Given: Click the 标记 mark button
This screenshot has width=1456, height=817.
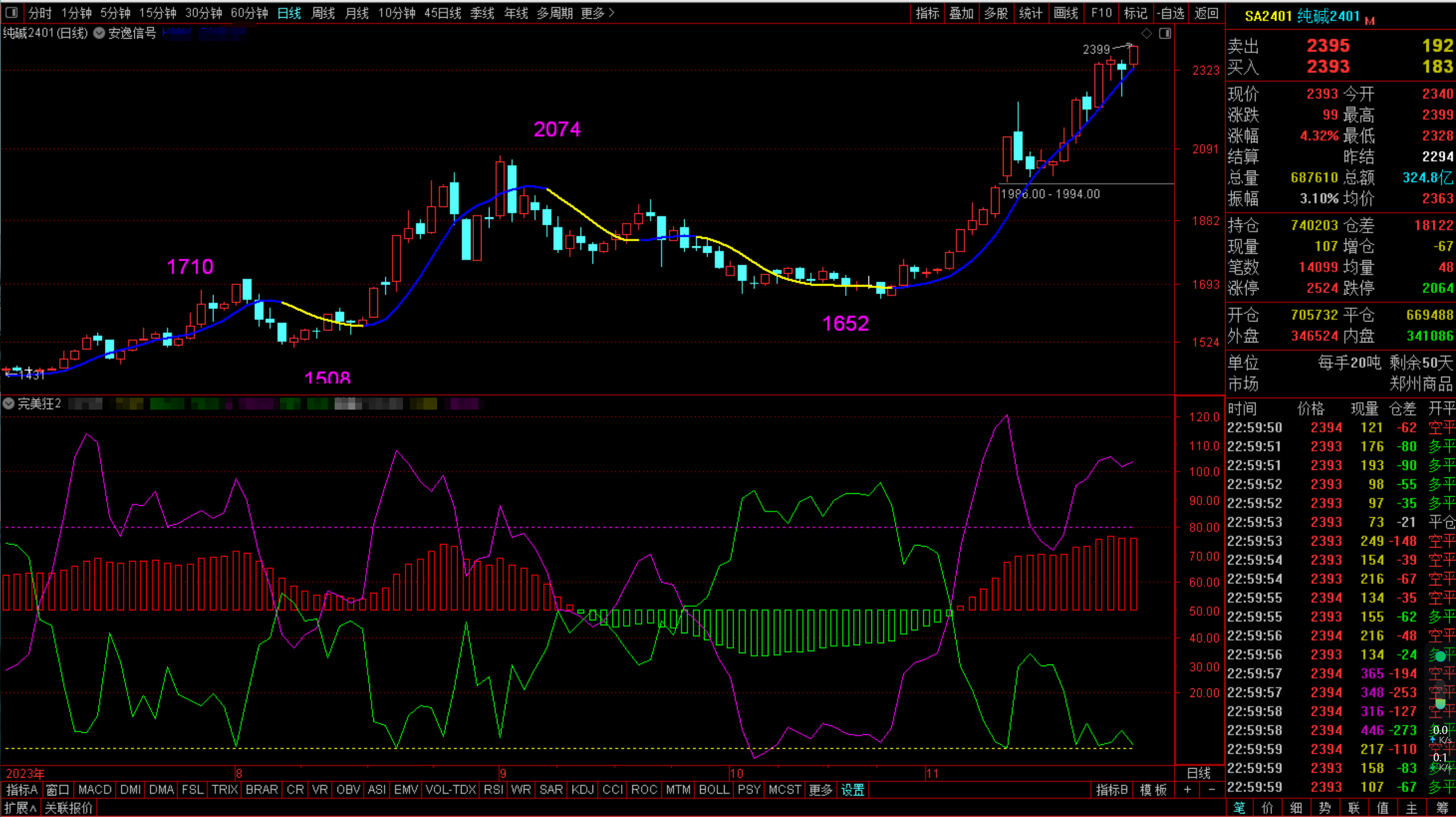Looking at the screenshot, I should pos(1136,13).
